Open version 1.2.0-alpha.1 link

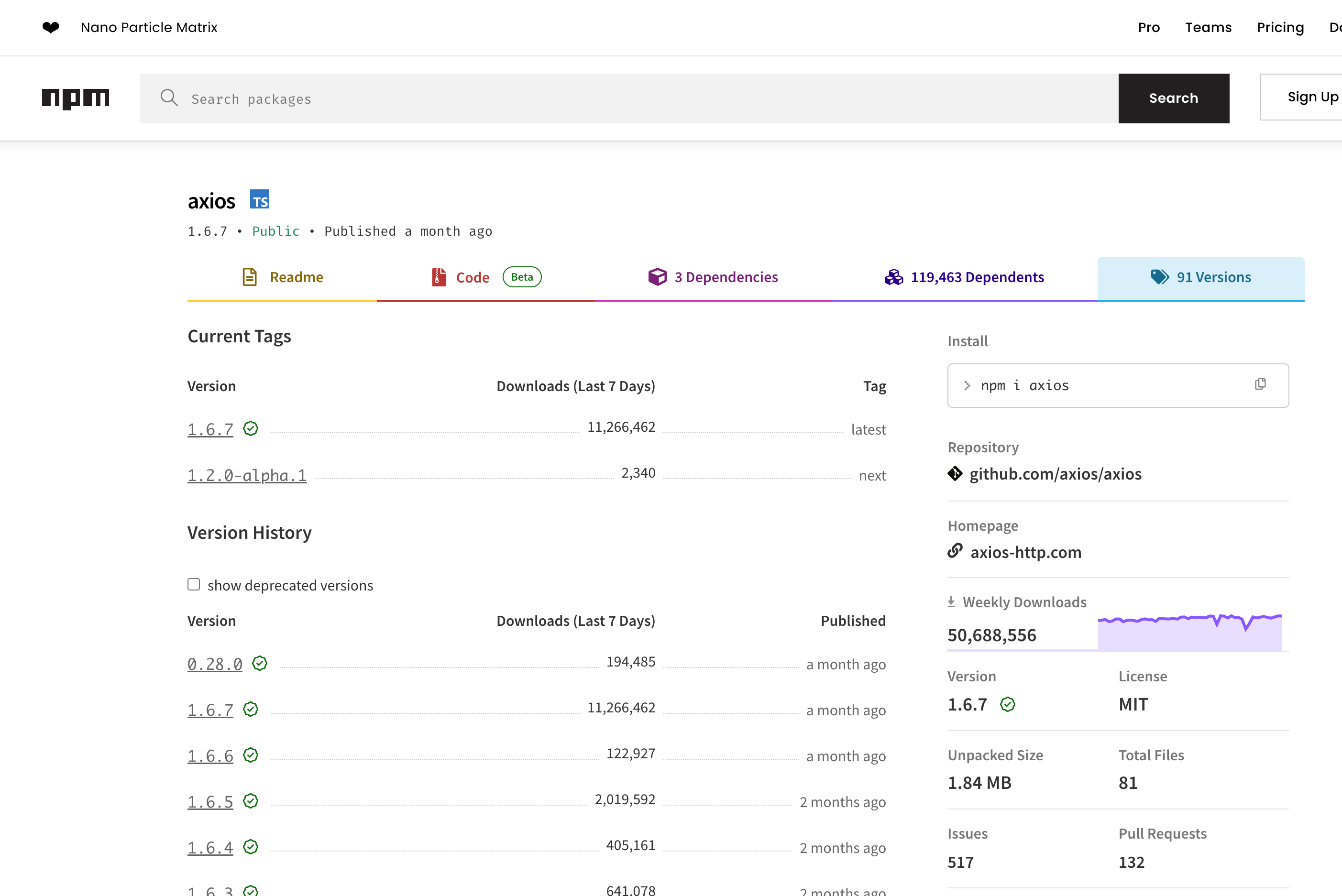(x=247, y=475)
